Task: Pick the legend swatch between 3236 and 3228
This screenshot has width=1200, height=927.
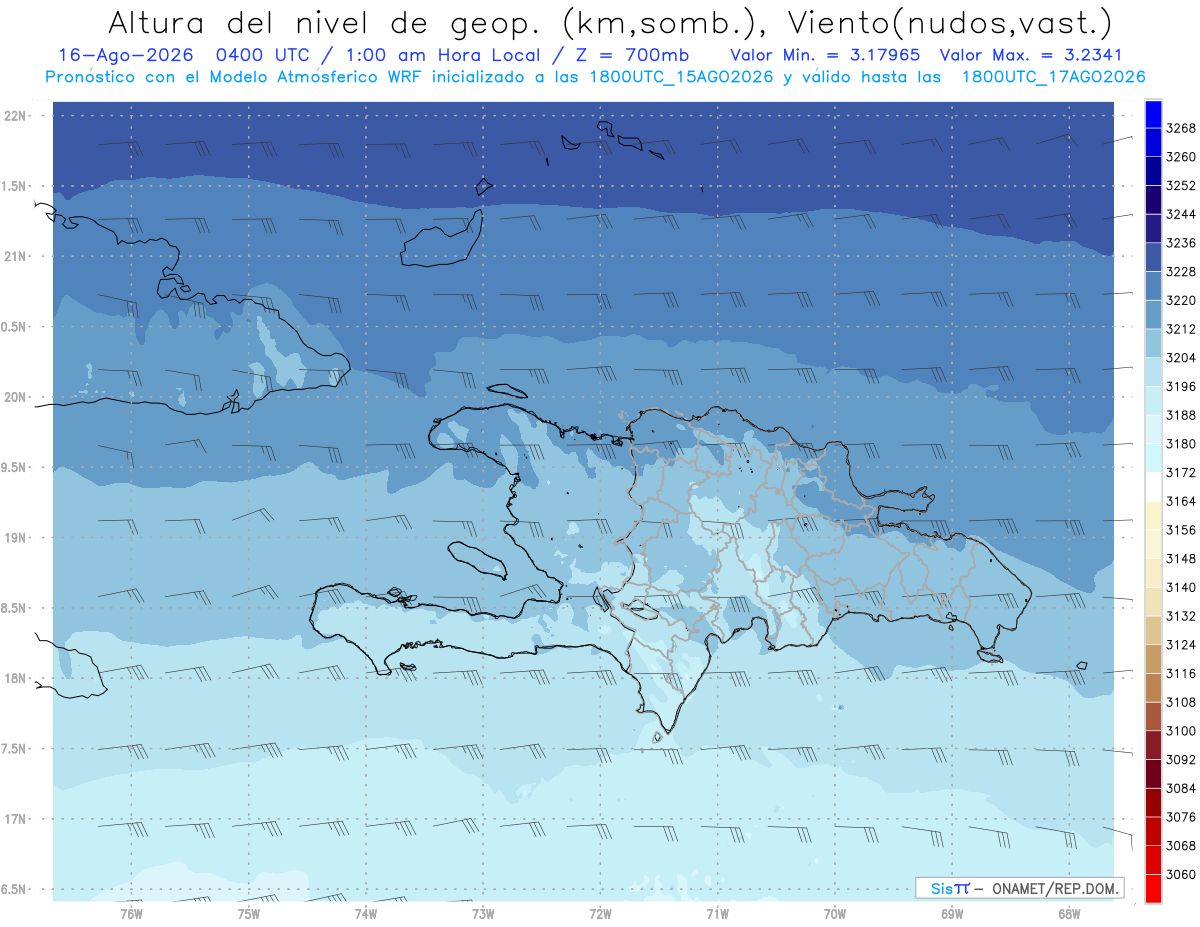Action: [x=1153, y=258]
